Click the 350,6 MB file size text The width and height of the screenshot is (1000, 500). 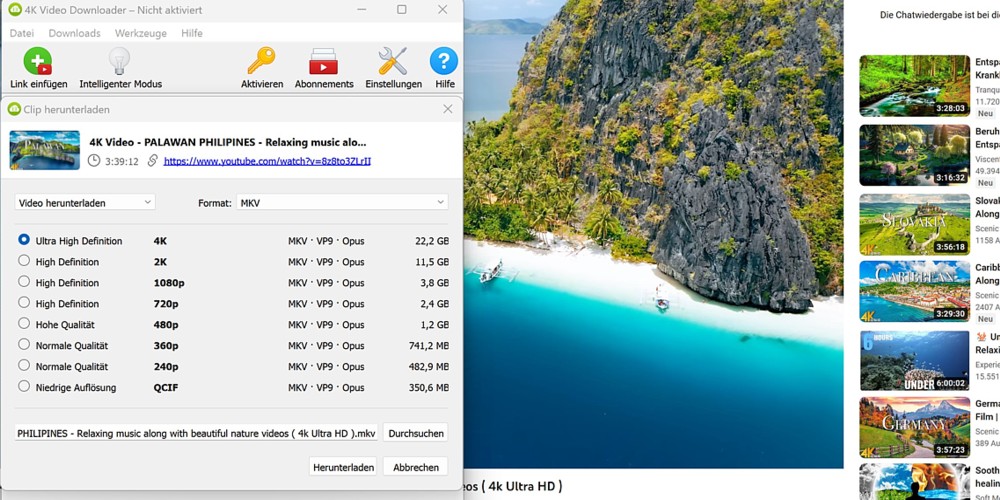pos(429,387)
